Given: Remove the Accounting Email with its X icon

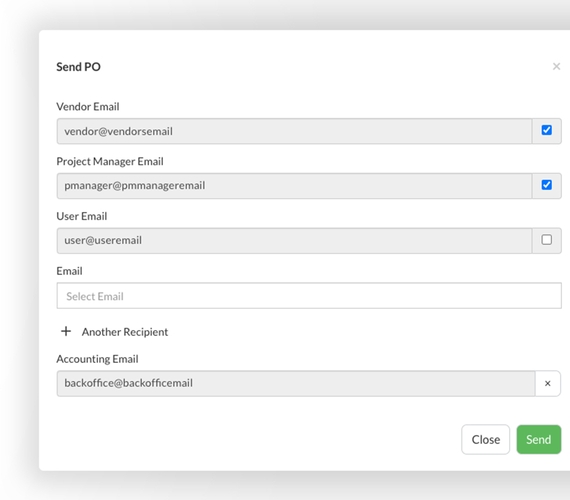Looking at the screenshot, I should 547,383.
